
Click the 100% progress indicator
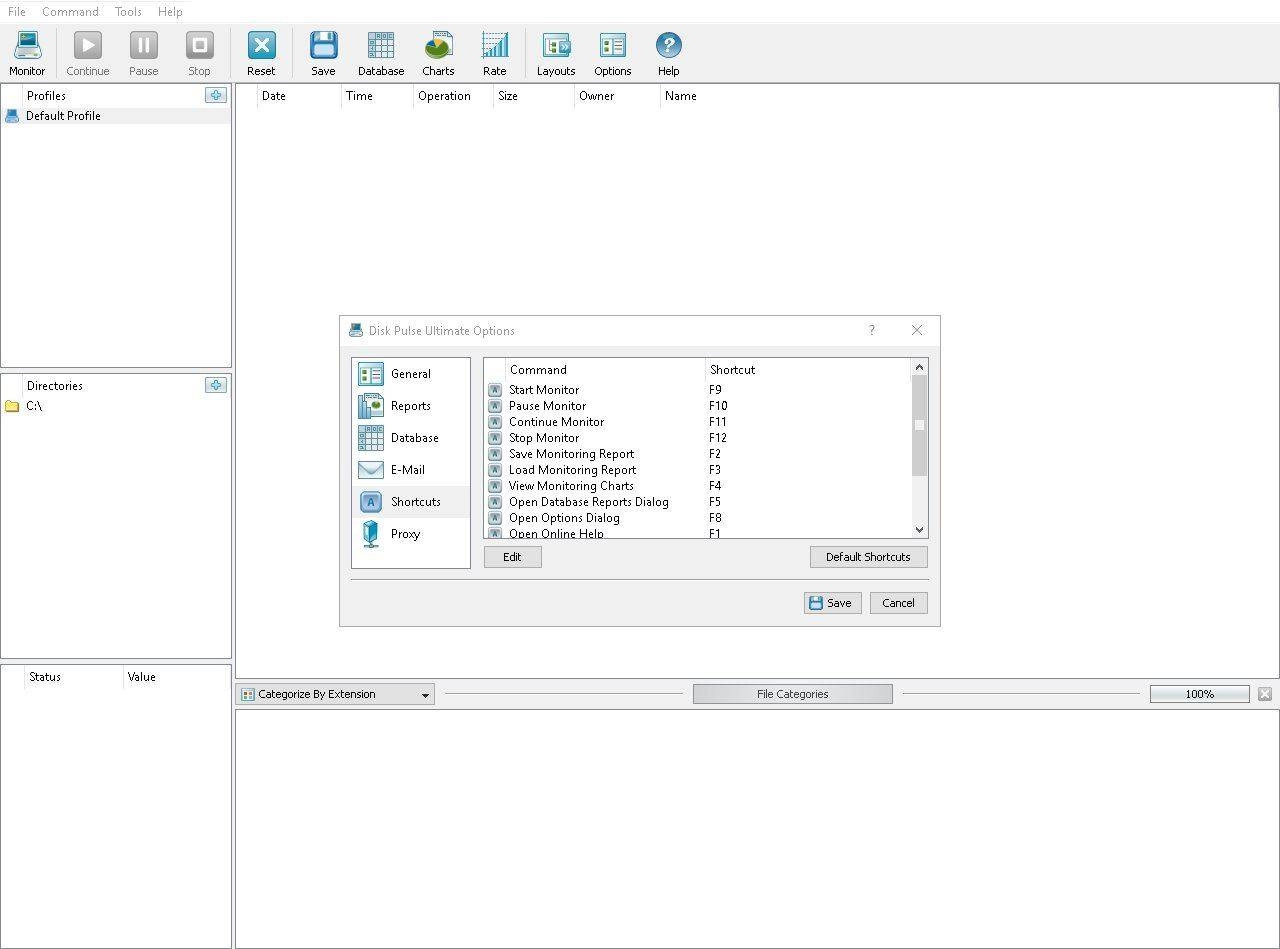(x=1199, y=694)
